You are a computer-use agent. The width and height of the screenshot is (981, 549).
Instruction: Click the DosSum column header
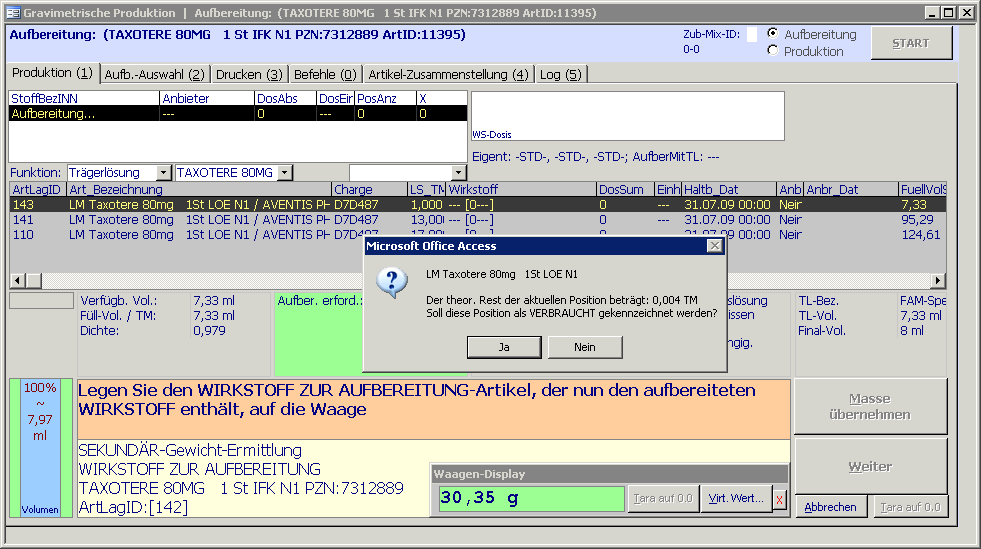tap(625, 189)
